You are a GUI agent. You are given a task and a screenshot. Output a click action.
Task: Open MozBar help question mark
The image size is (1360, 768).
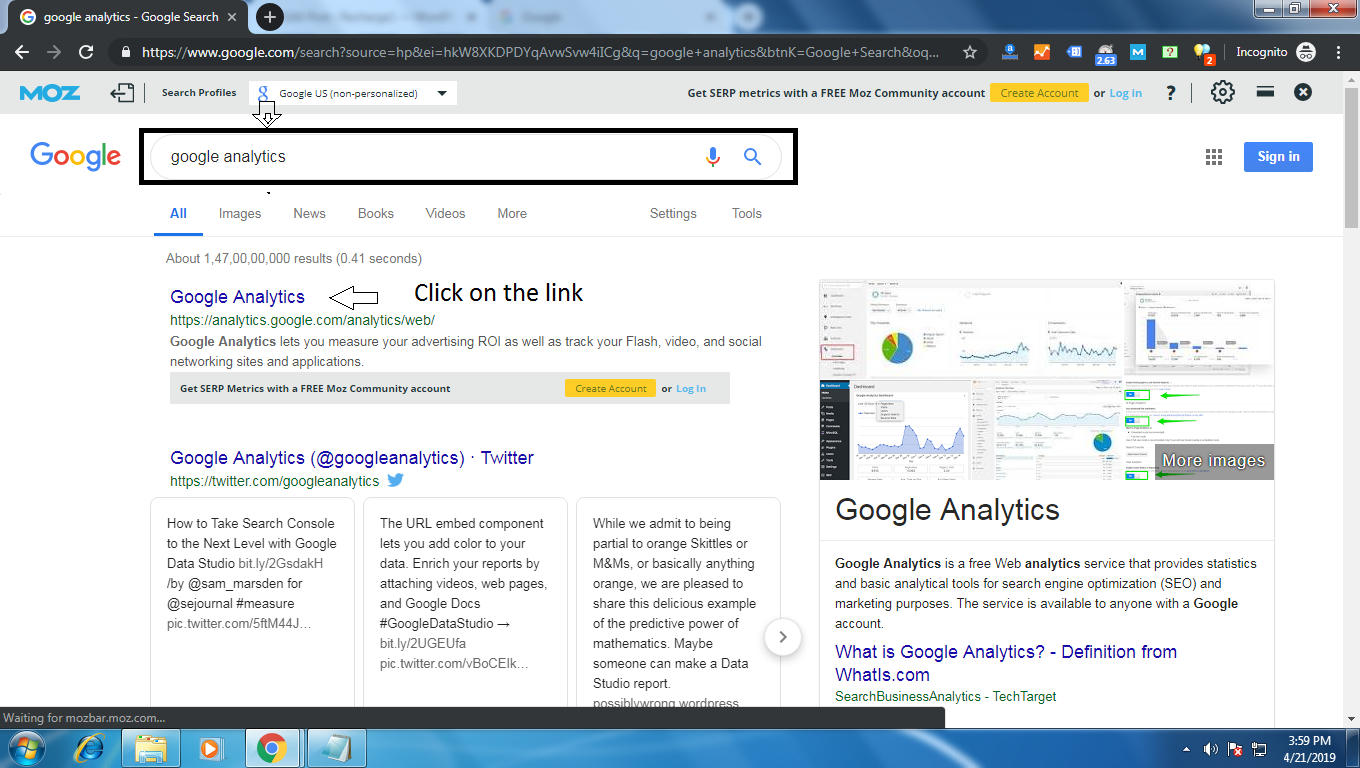point(1171,93)
